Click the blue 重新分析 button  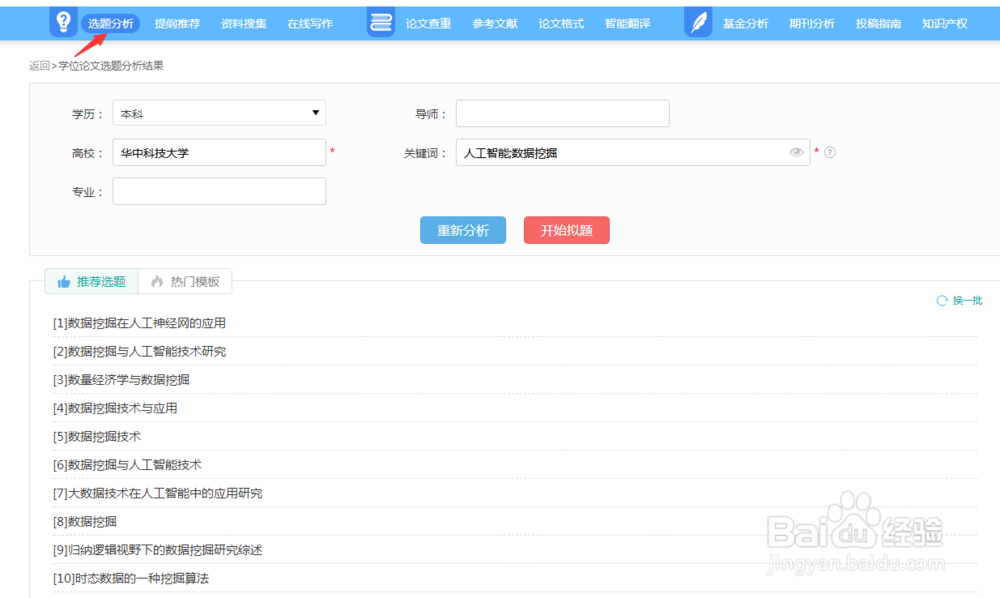[463, 230]
